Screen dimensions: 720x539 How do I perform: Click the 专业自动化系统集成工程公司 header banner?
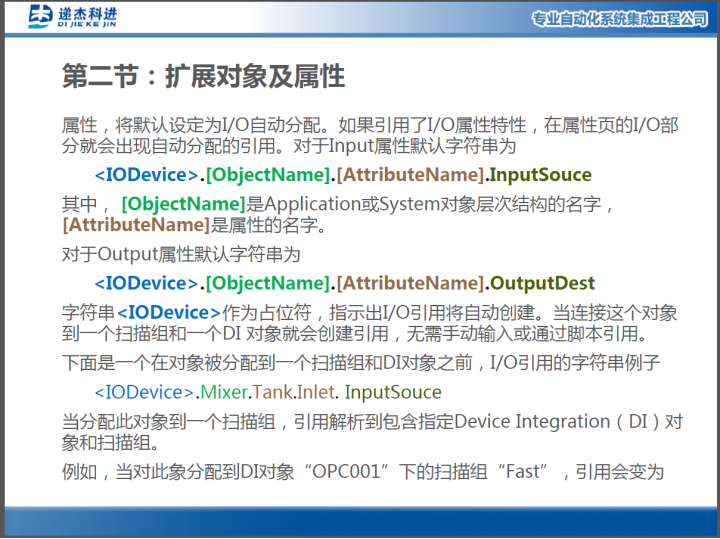pos(618,20)
